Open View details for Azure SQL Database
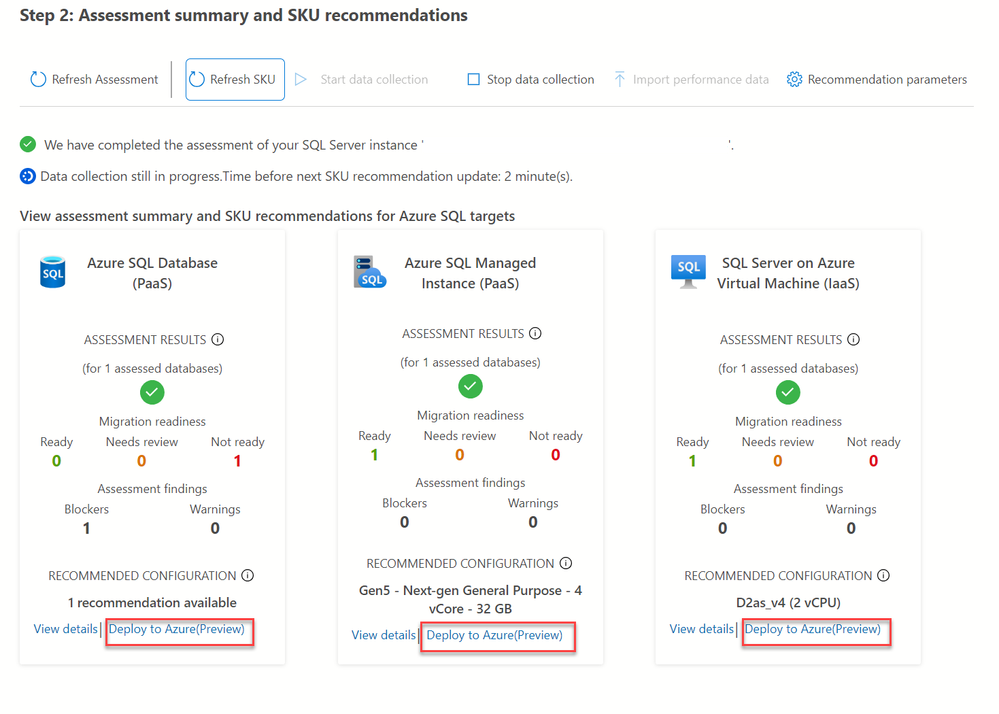Viewport: 999px width, 714px height. coord(66,629)
